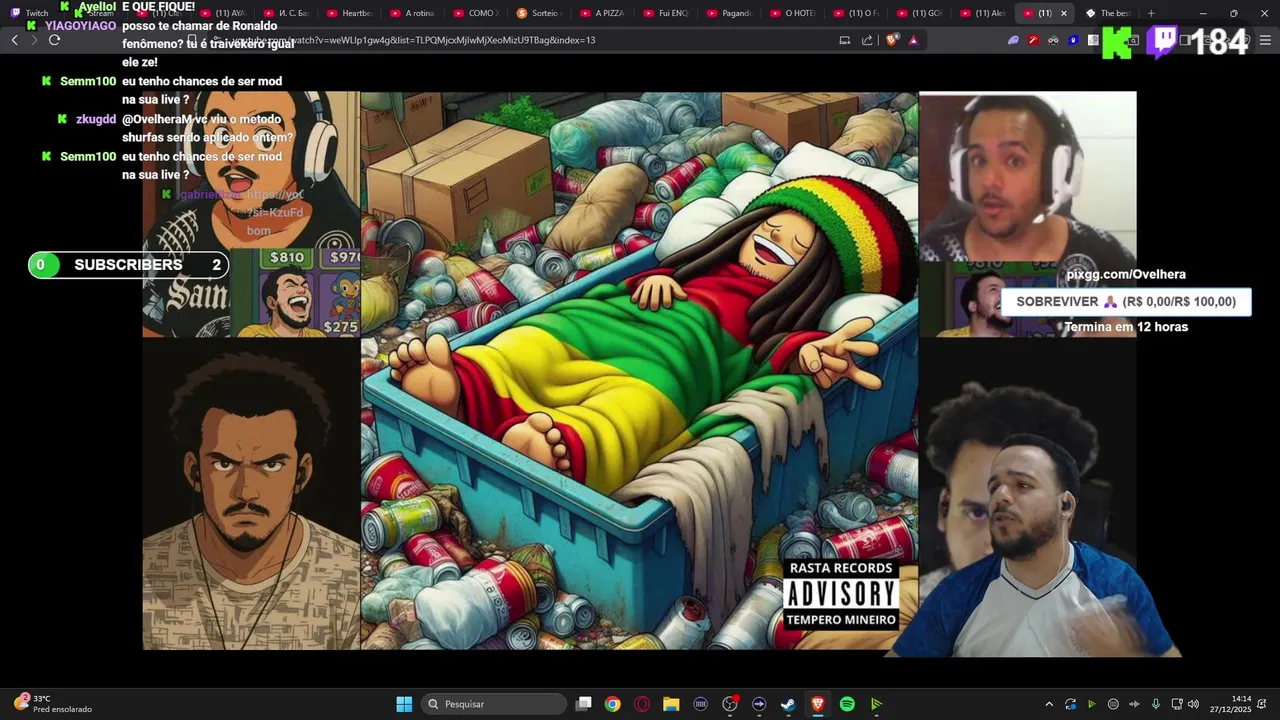
Task: Open the browser hamburger menu
Action: point(1265,40)
